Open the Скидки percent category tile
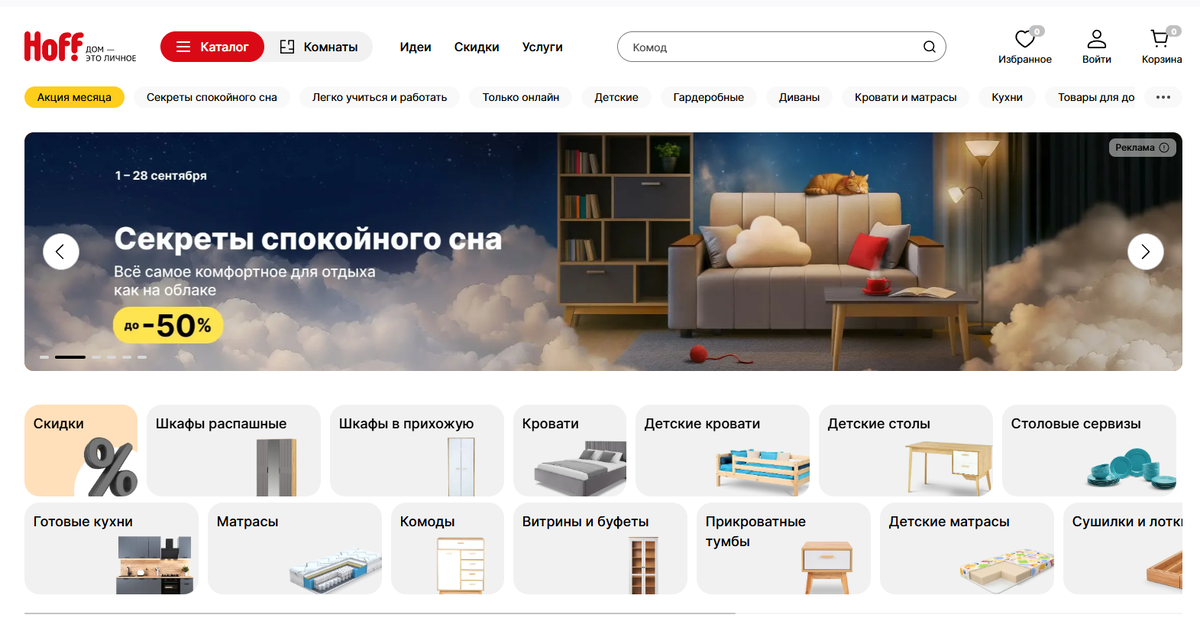This screenshot has height=641, width=1200. point(81,451)
